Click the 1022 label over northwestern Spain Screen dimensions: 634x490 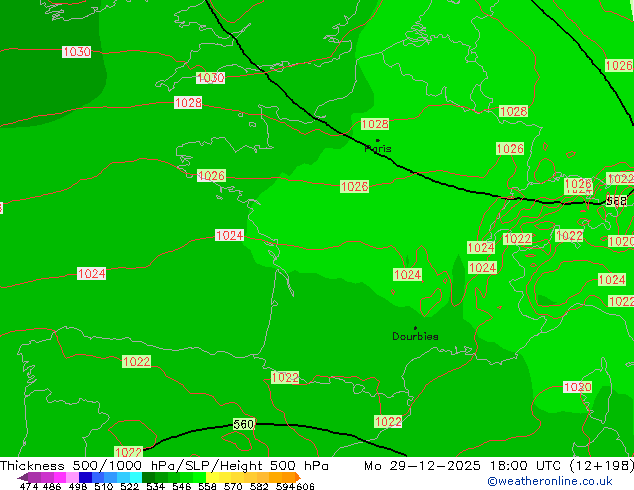[136, 361]
